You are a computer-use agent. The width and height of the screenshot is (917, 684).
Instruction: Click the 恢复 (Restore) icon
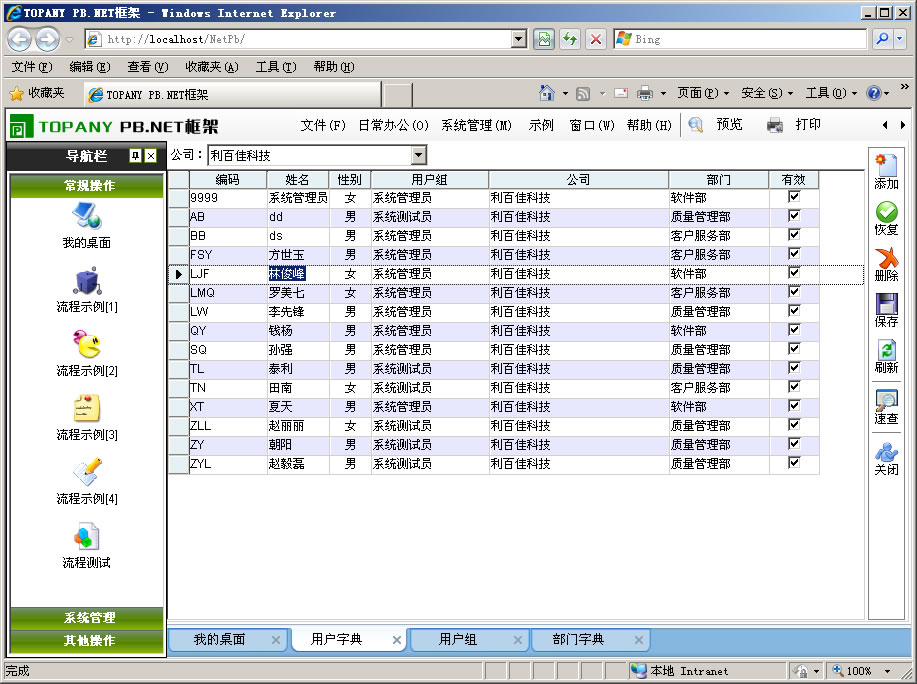coord(886,214)
